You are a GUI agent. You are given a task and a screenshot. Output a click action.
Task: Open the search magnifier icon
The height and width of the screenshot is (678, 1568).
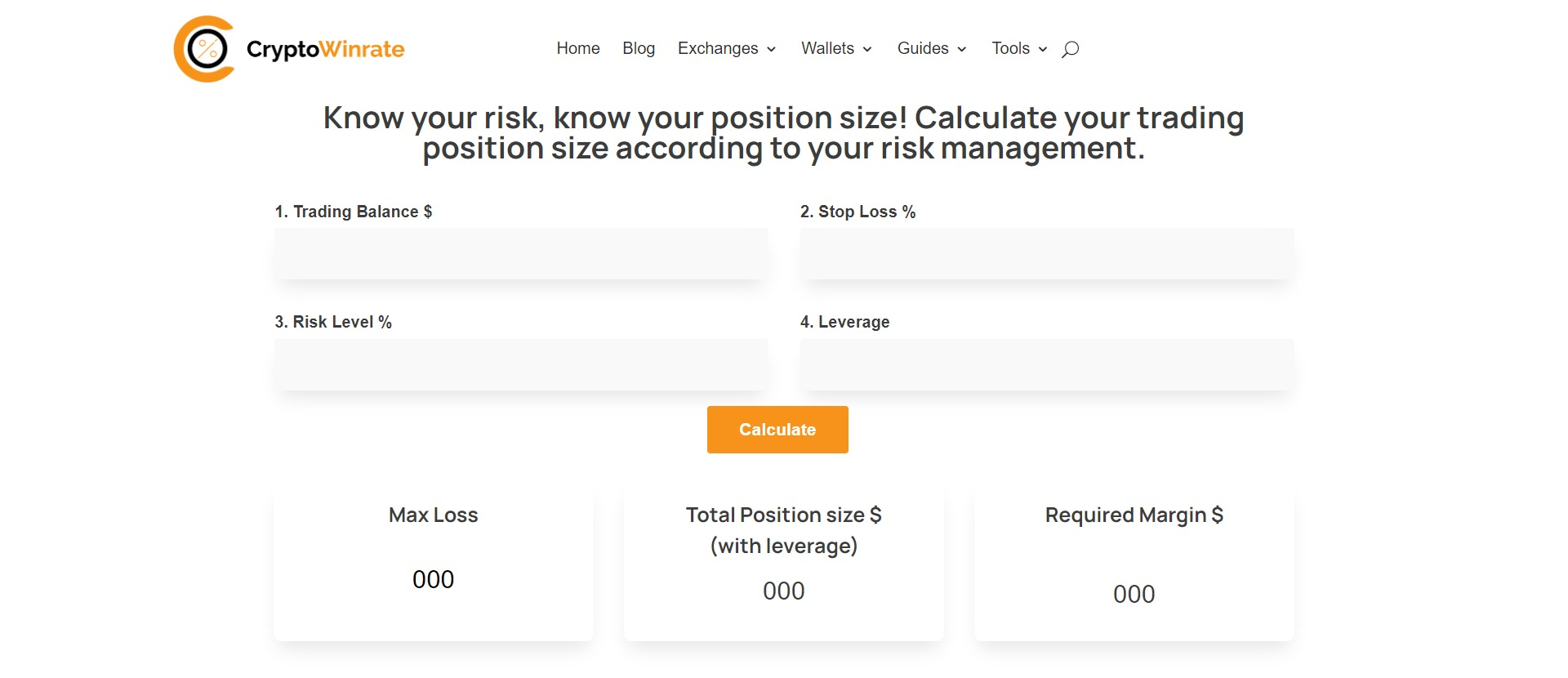pyautogui.click(x=1070, y=49)
